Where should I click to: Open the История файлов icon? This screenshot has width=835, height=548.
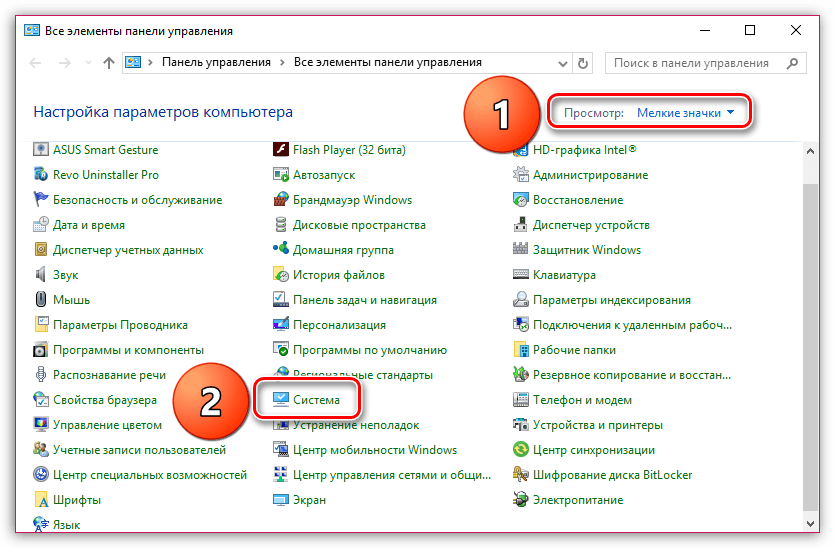point(281,275)
